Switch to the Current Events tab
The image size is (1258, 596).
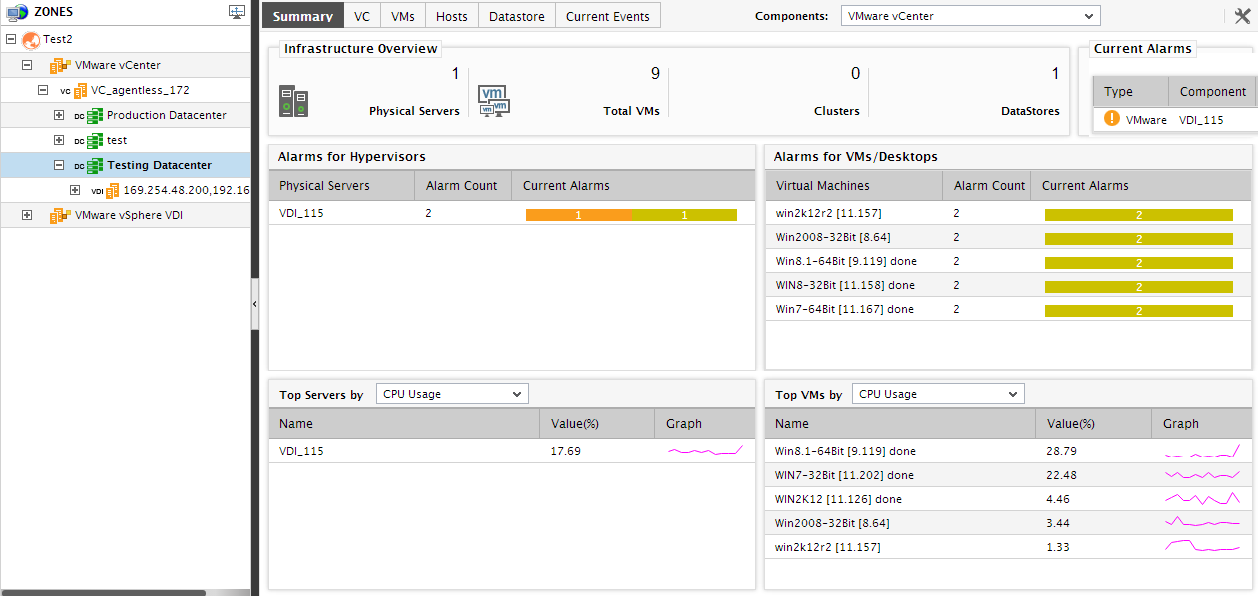(x=607, y=16)
